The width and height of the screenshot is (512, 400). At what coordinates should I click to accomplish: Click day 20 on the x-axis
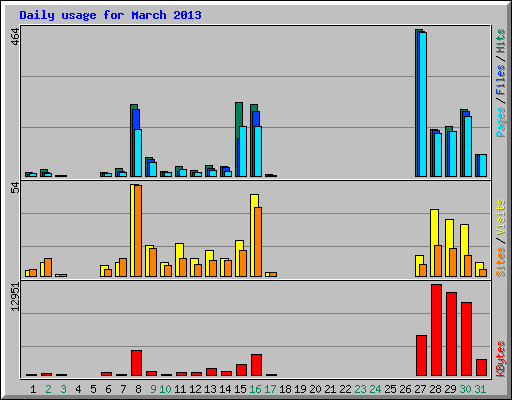(x=315, y=389)
